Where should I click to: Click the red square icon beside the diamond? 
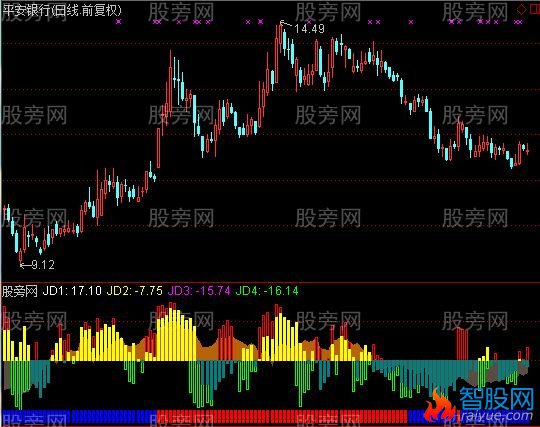(x=534, y=10)
